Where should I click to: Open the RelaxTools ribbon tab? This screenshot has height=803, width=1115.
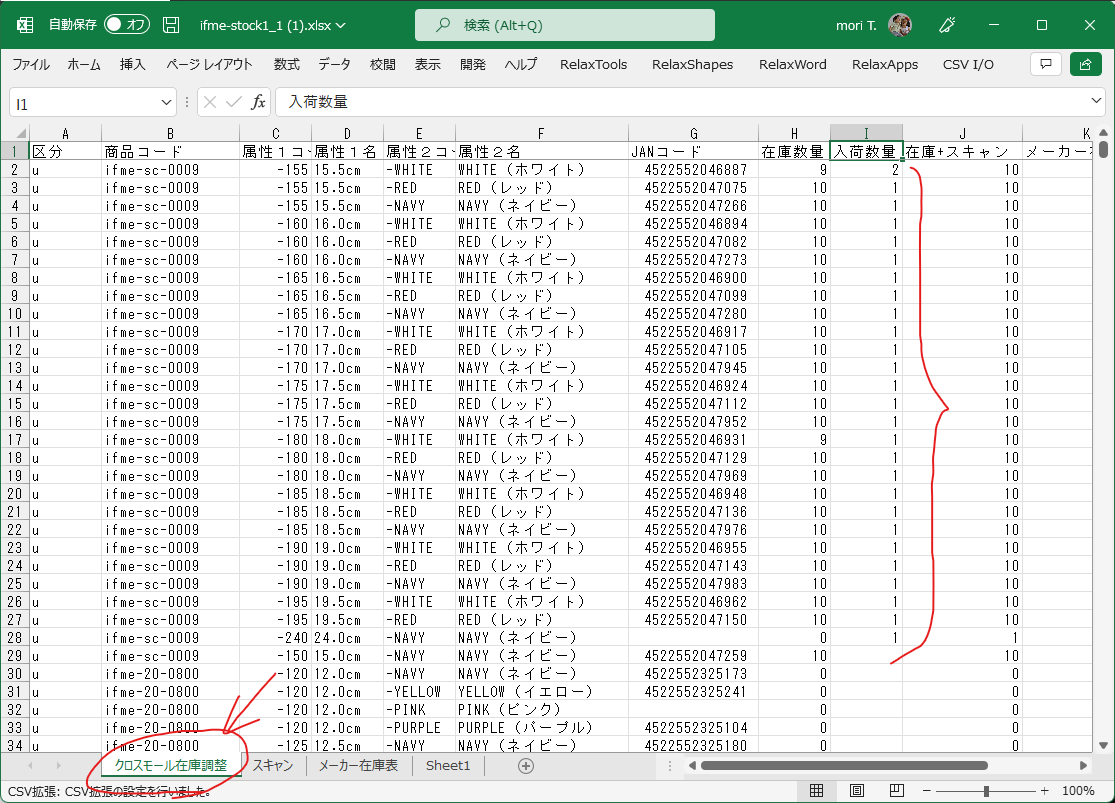pyautogui.click(x=593, y=64)
